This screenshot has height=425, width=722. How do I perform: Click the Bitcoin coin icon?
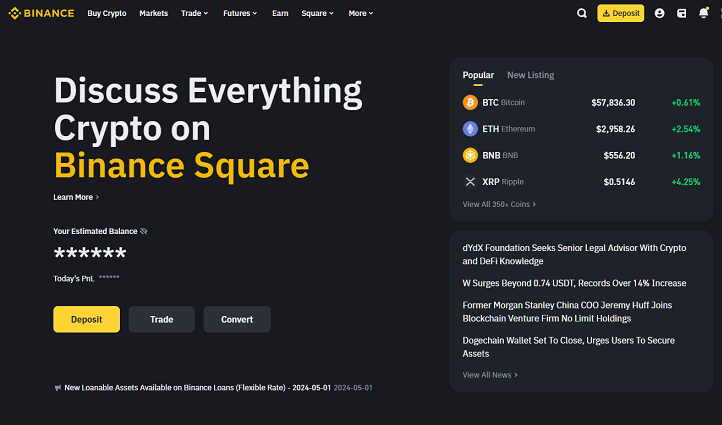[470, 102]
